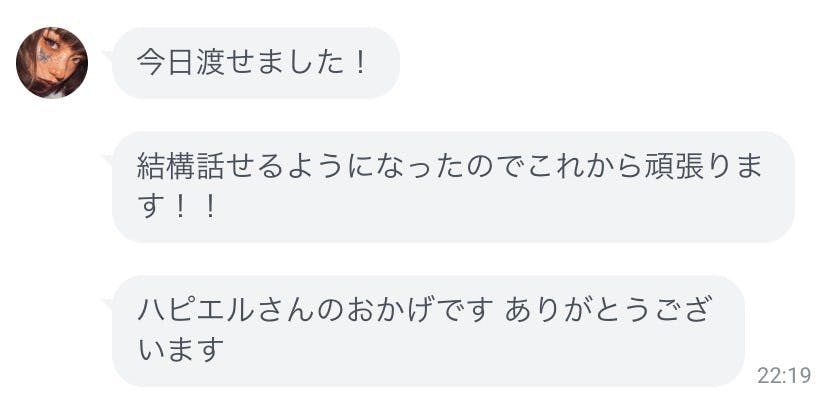Viewport: 828px width, 404px height.
Task: Click the name ハピエル in the last message
Action: click(196, 310)
